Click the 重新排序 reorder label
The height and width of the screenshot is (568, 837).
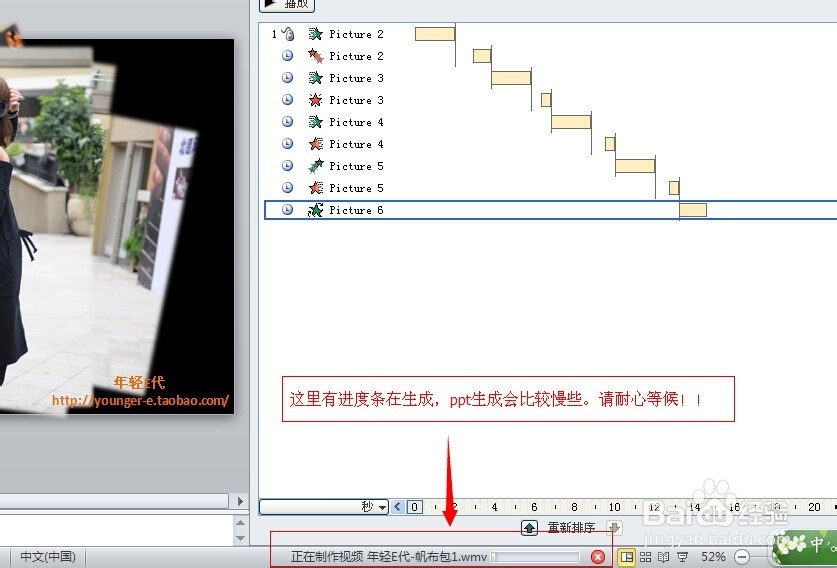(571, 527)
